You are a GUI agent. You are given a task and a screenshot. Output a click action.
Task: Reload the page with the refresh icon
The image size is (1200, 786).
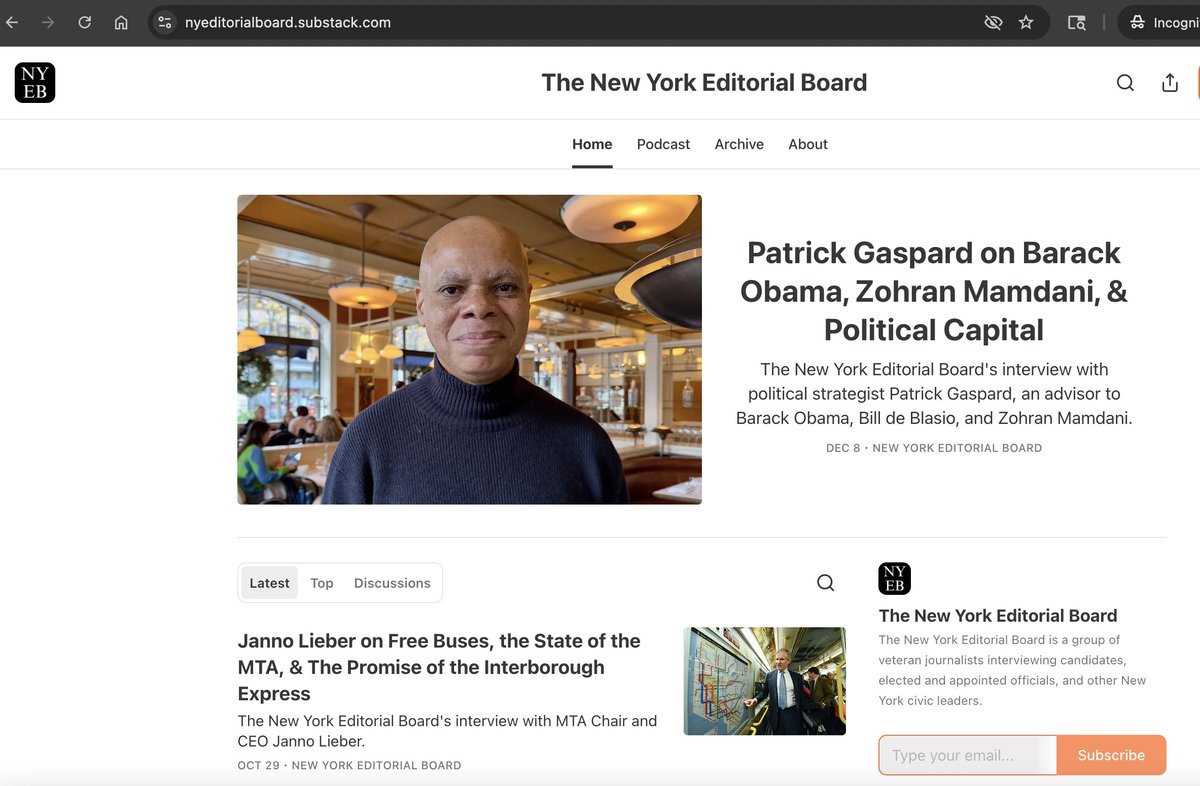(x=84, y=22)
